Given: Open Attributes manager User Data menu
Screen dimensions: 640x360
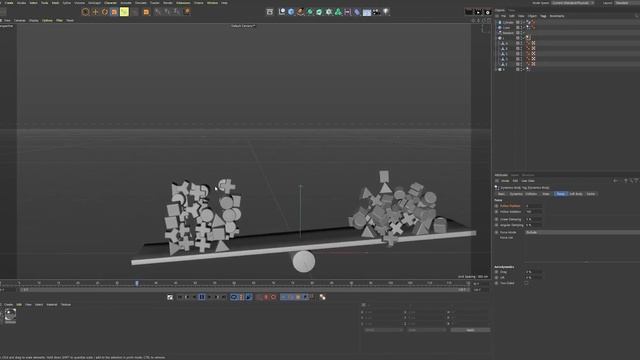Looking at the screenshot, I should point(528,181).
